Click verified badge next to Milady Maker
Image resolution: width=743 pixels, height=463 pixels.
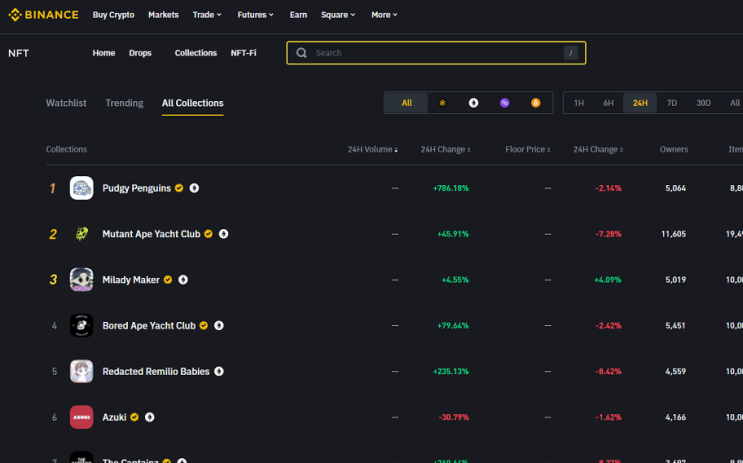168,280
